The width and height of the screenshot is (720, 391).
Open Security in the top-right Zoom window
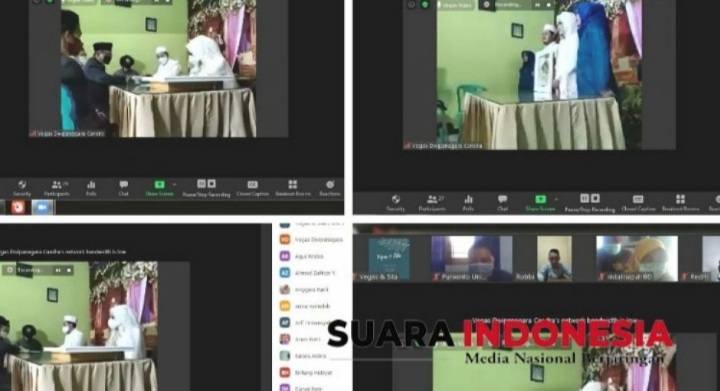point(395,203)
